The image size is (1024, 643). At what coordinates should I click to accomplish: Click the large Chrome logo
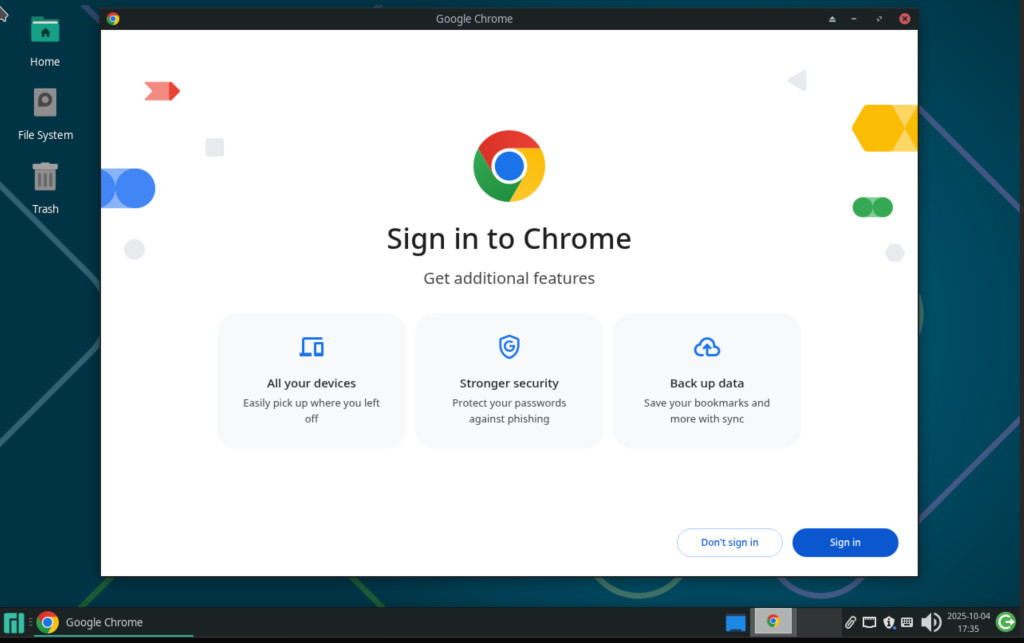509,166
